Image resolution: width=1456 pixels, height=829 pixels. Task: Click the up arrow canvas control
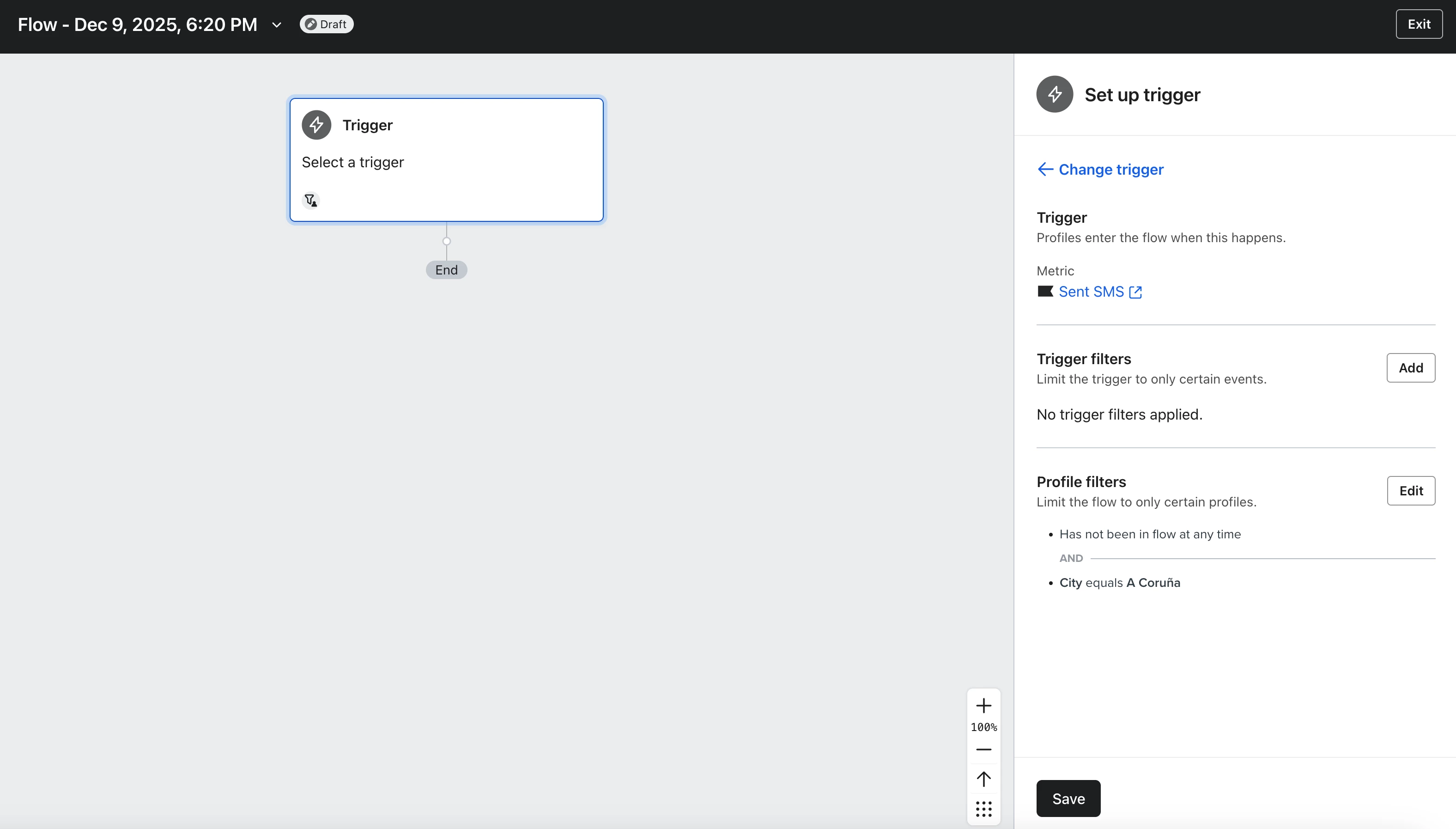[x=983, y=778]
